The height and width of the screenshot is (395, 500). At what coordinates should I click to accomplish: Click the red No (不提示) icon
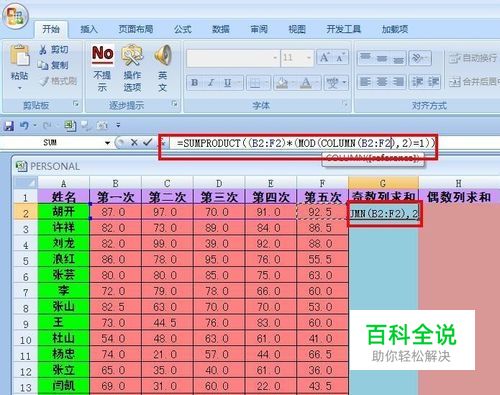click(103, 55)
